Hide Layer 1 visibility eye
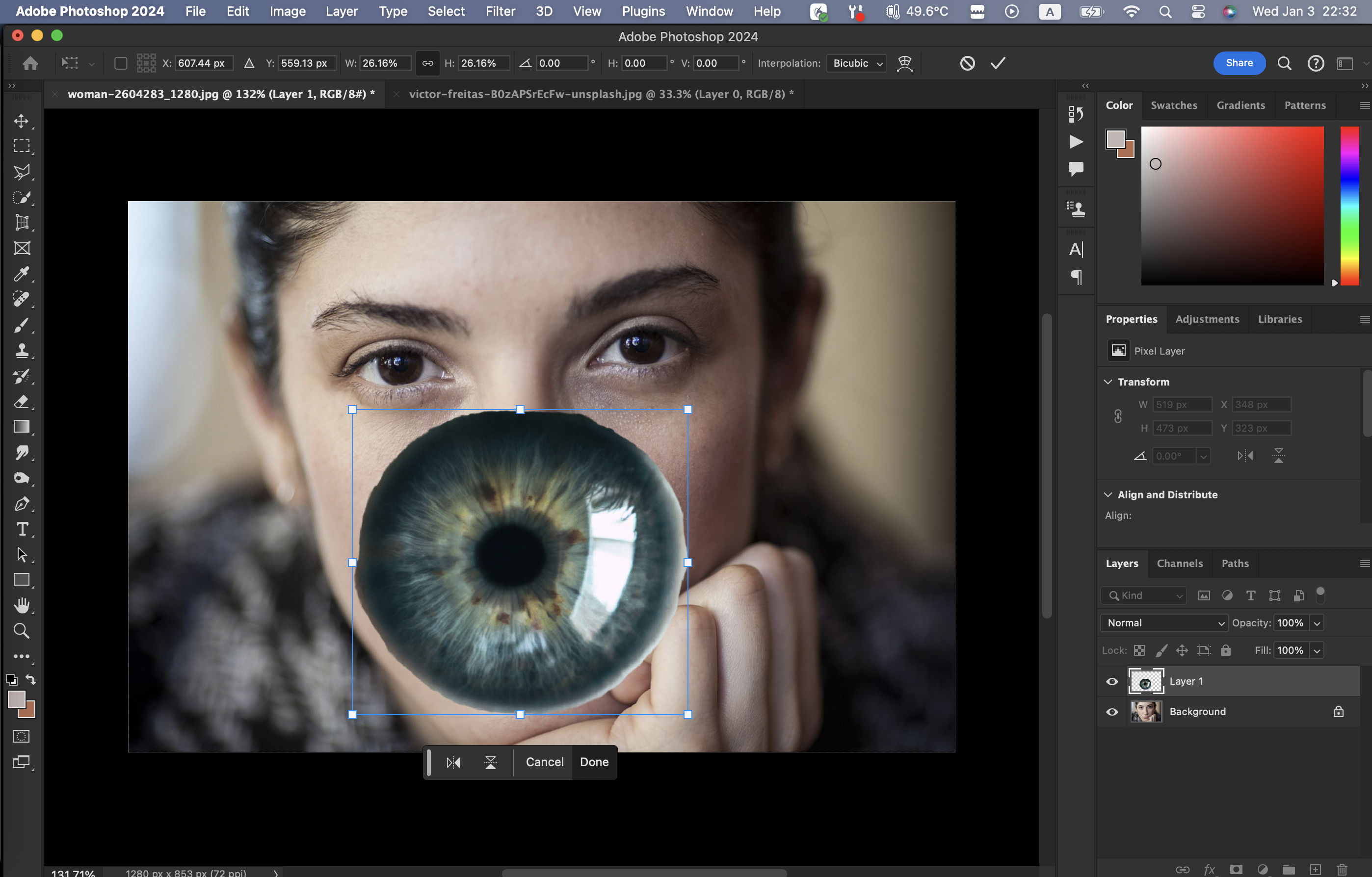 coord(1111,682)
